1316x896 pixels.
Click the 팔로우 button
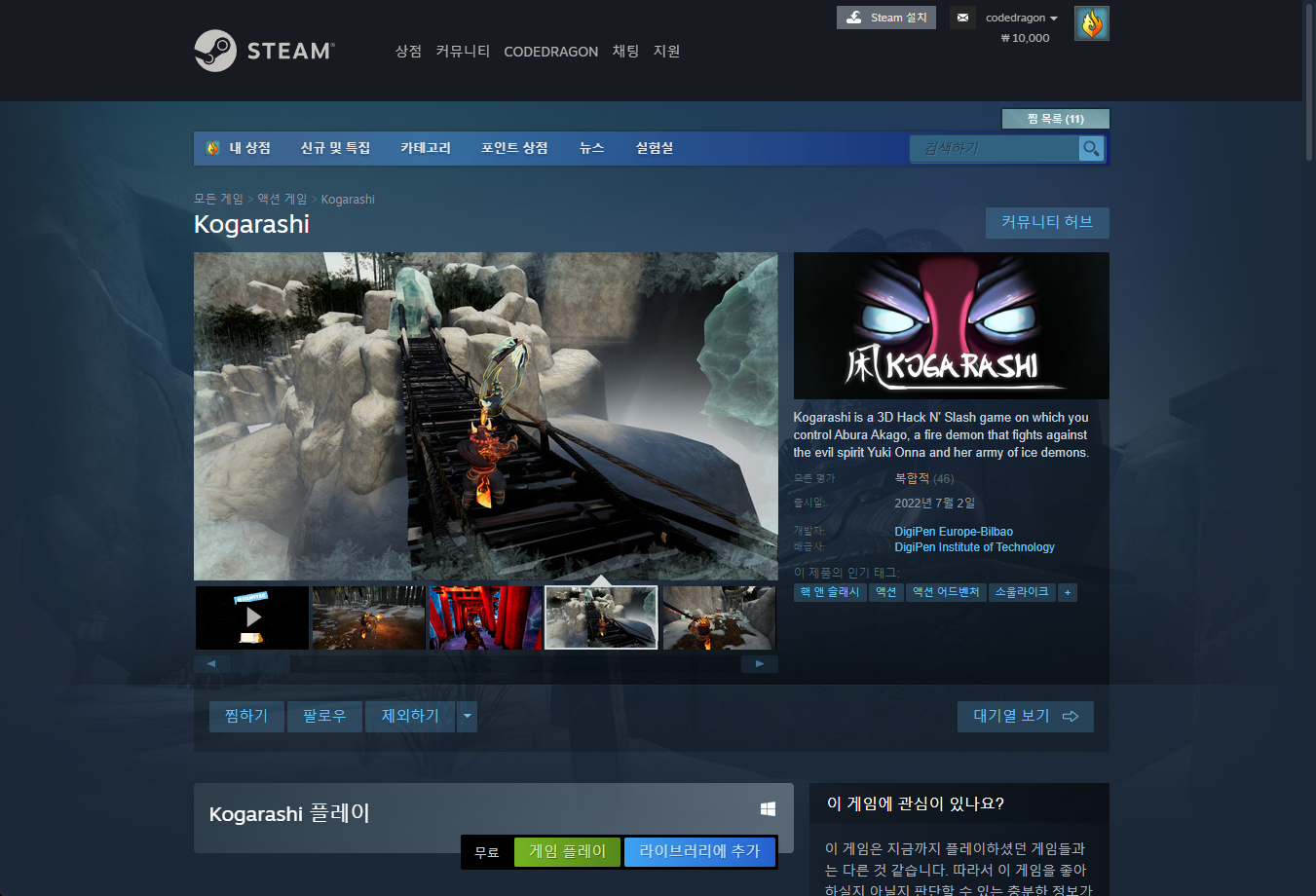pyautogui.click(x=324, y=716)
